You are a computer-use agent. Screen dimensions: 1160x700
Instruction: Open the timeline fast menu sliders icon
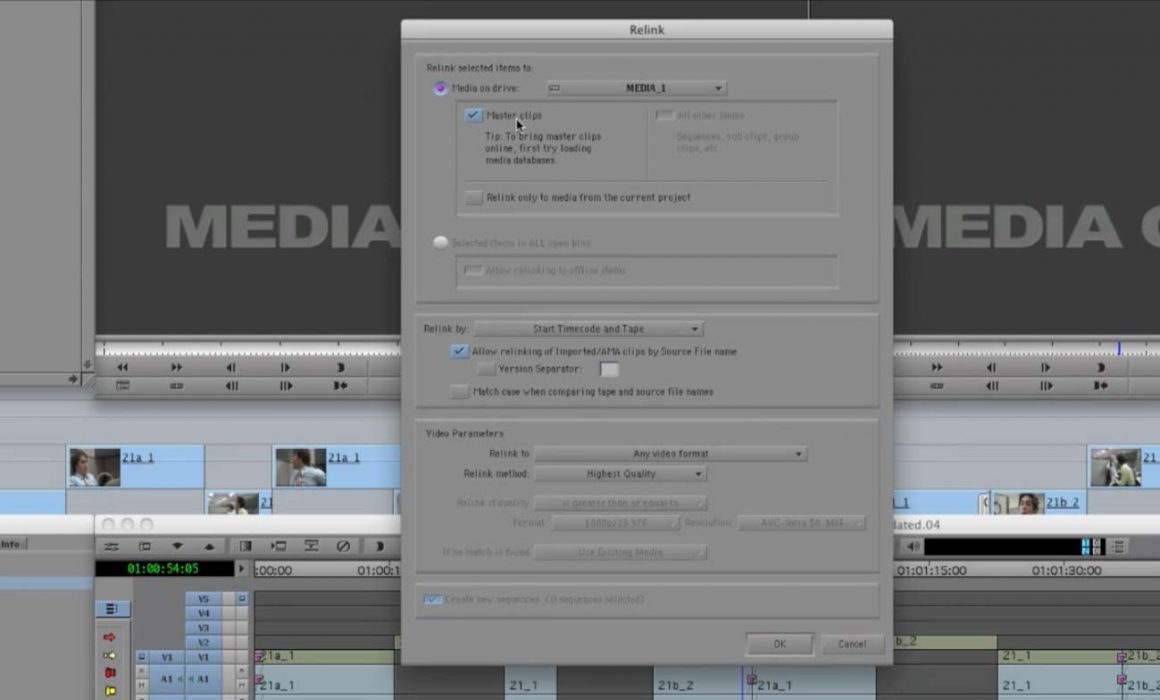coord(112,546)
